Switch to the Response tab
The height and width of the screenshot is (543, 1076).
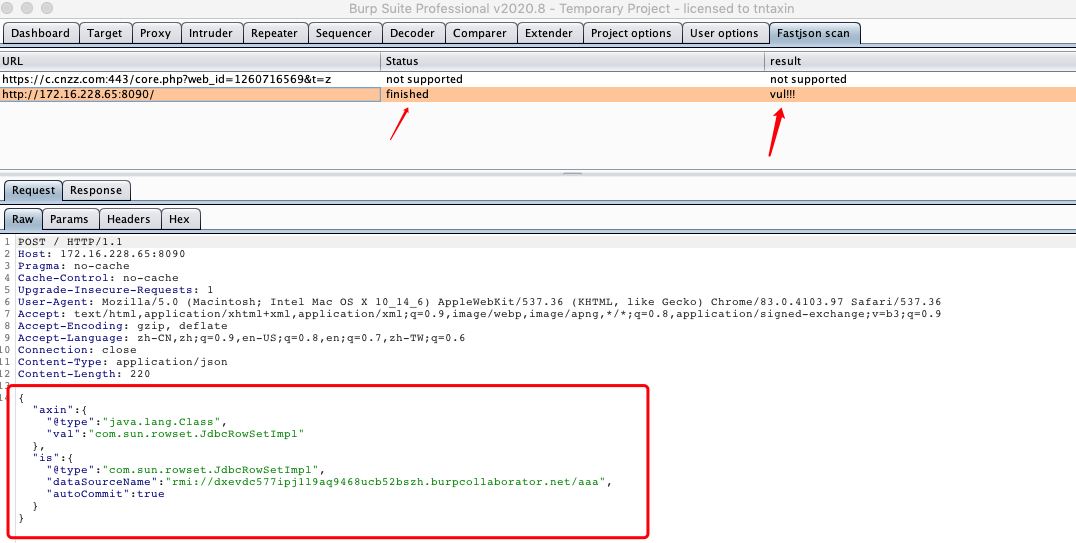[x=96, y=190]
